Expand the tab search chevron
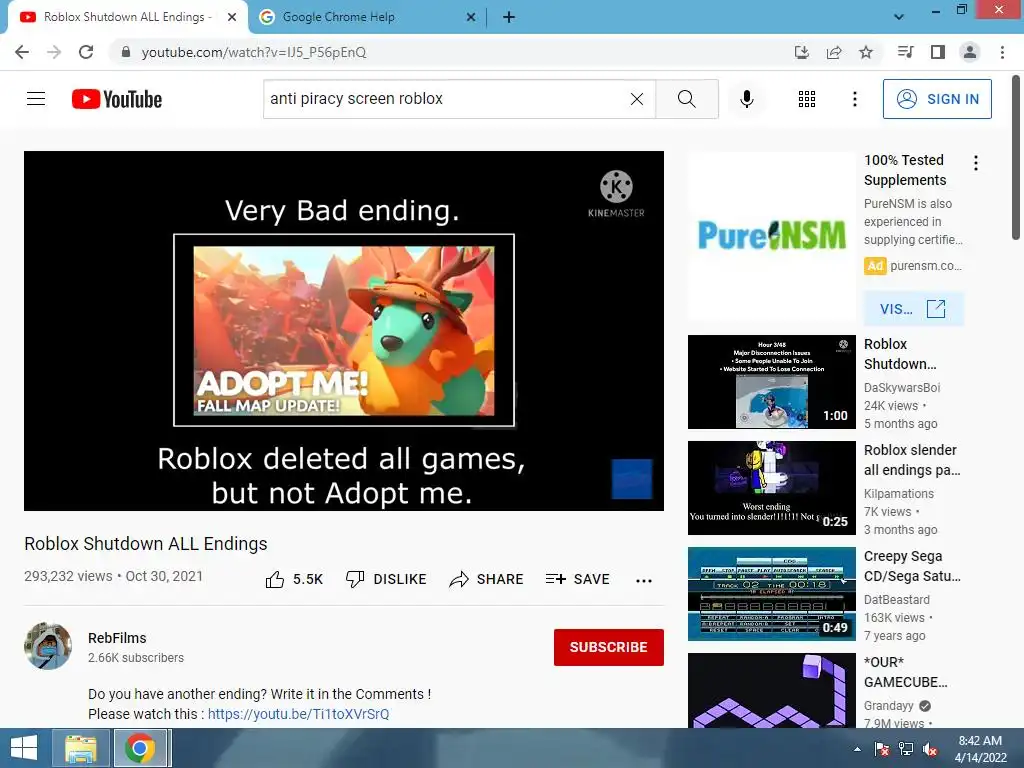 tap(899, 17)
